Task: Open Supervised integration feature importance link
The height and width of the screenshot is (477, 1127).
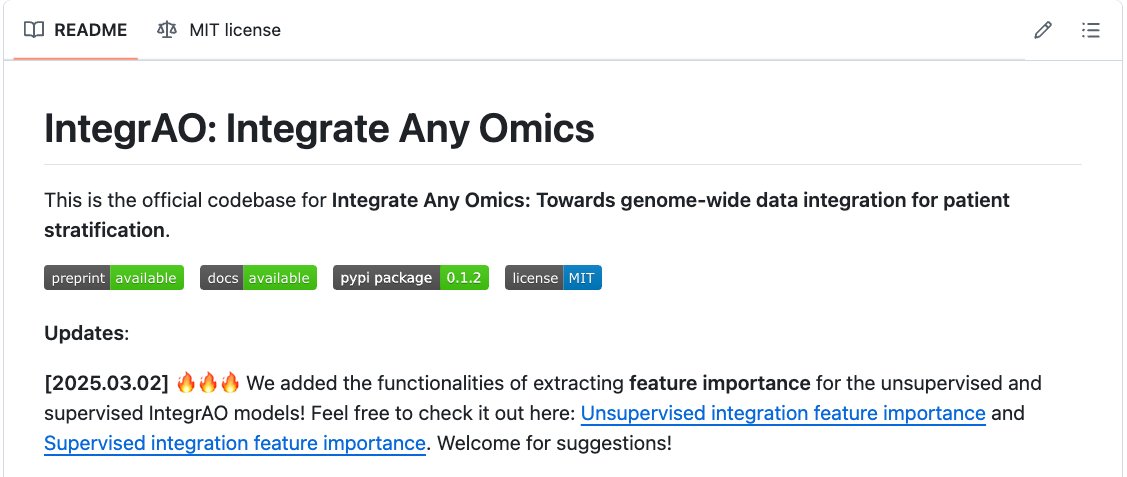Action: click(235, 443)
